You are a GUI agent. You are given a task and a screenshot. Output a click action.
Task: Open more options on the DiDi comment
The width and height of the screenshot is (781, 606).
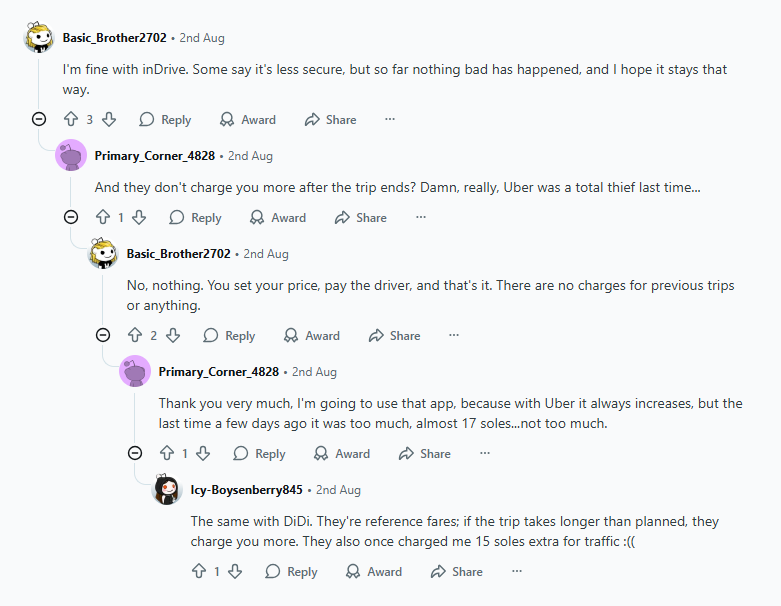[x=517, y=571]
